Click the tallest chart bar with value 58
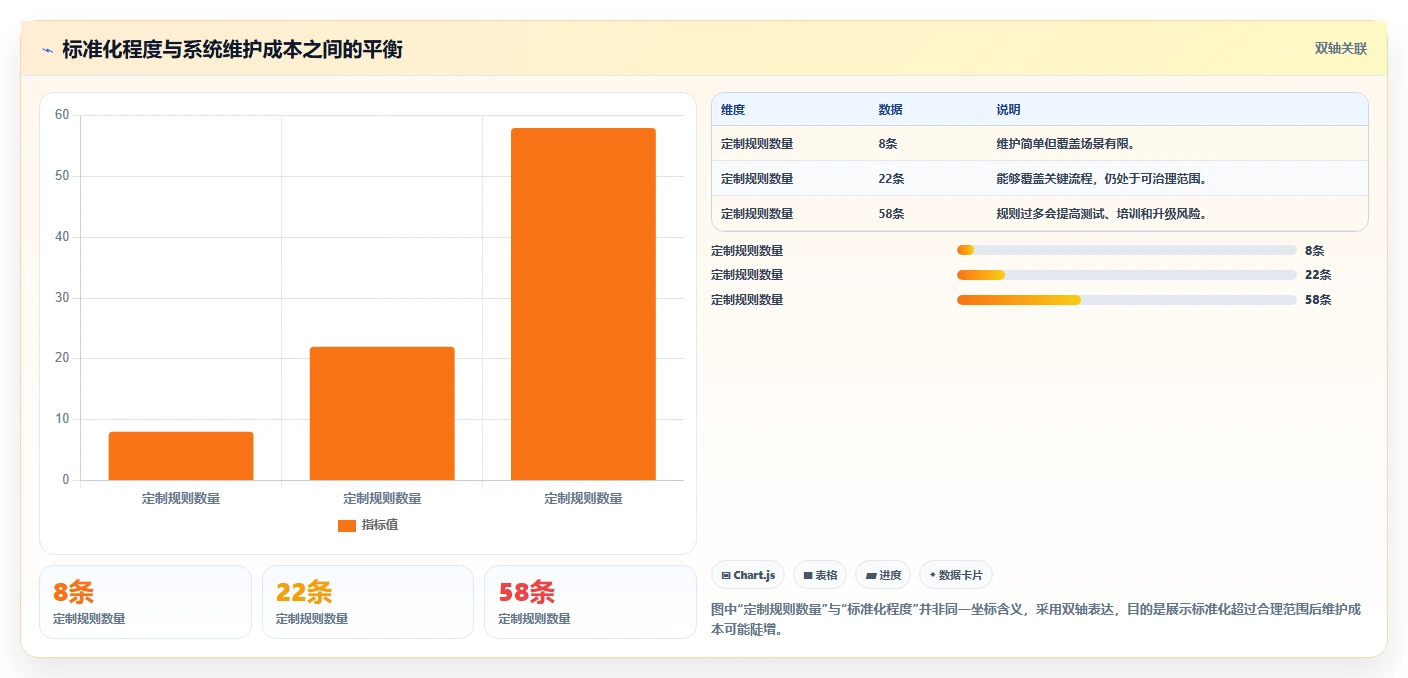Image resolution: width=1408 pixels, height=678 pixels. (x=583, y=304)
